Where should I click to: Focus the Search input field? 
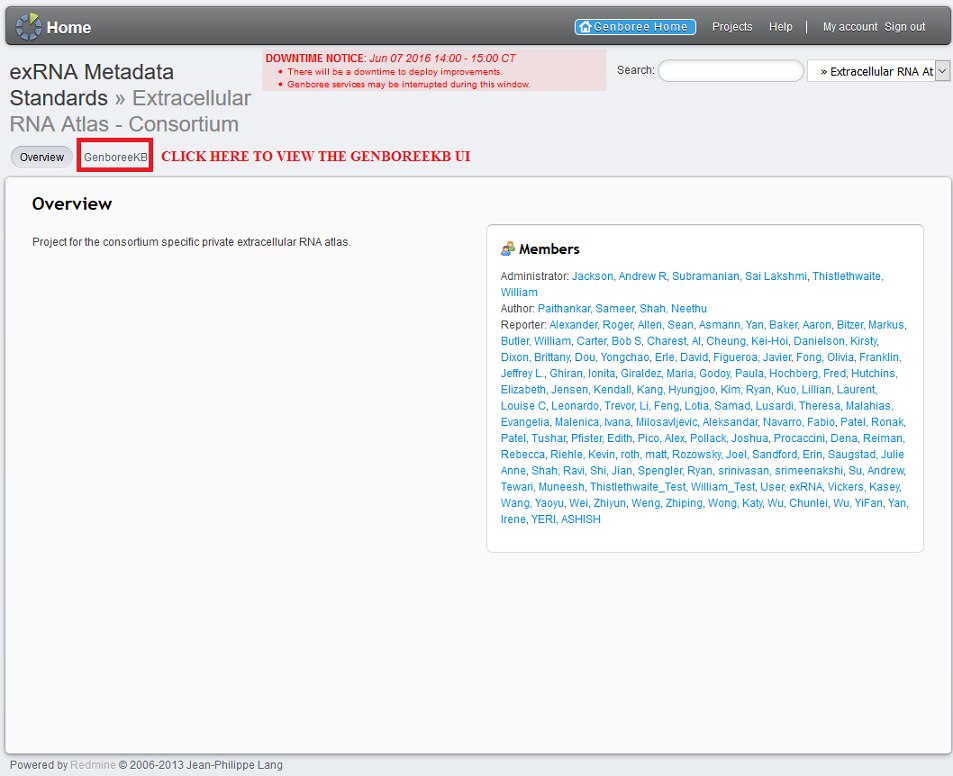point(730,71)
